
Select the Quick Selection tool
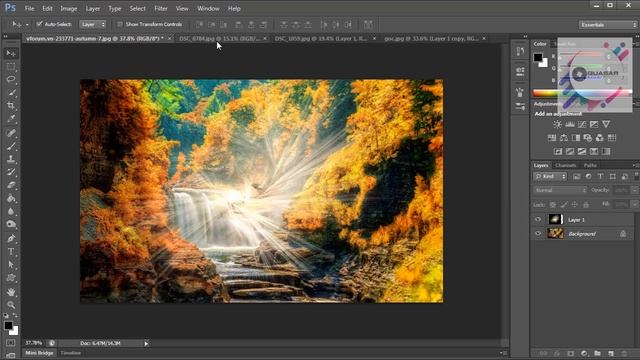[x=11, y=93]
